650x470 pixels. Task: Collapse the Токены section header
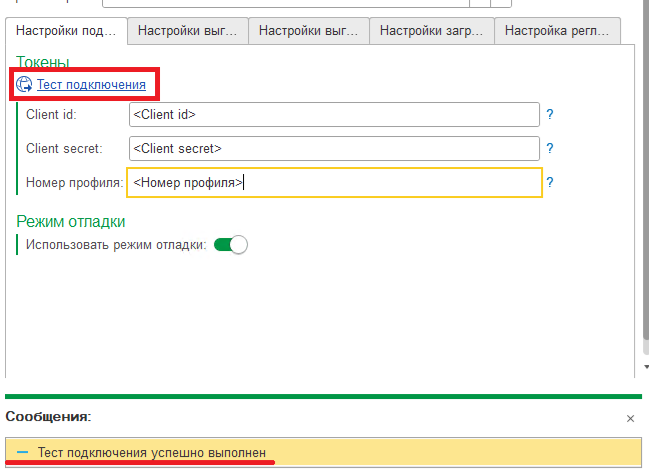[x=43, y=62]
